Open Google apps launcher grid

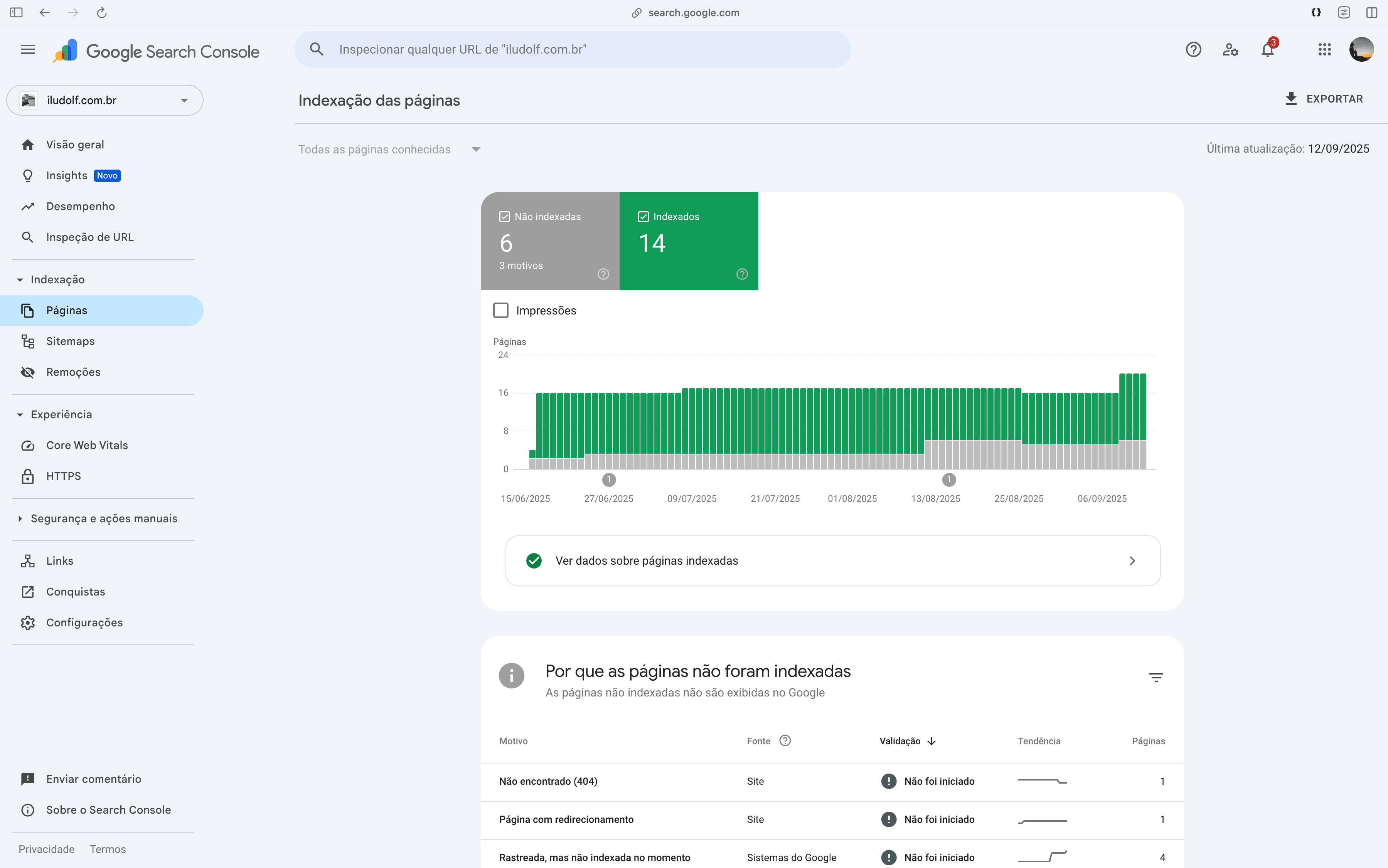[1324, 49]
